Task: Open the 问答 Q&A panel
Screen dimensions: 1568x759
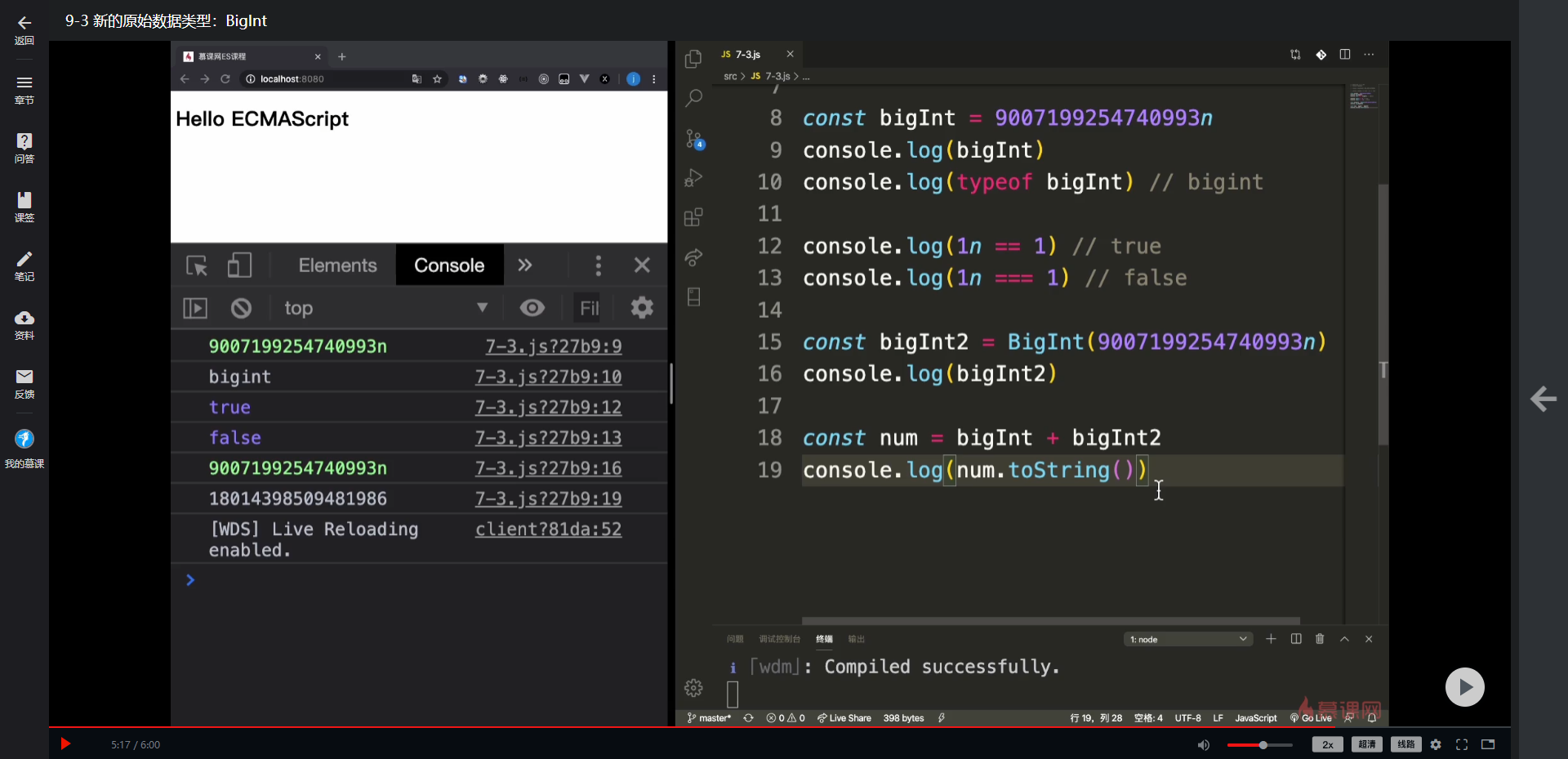Action: (x=24, y=148)
